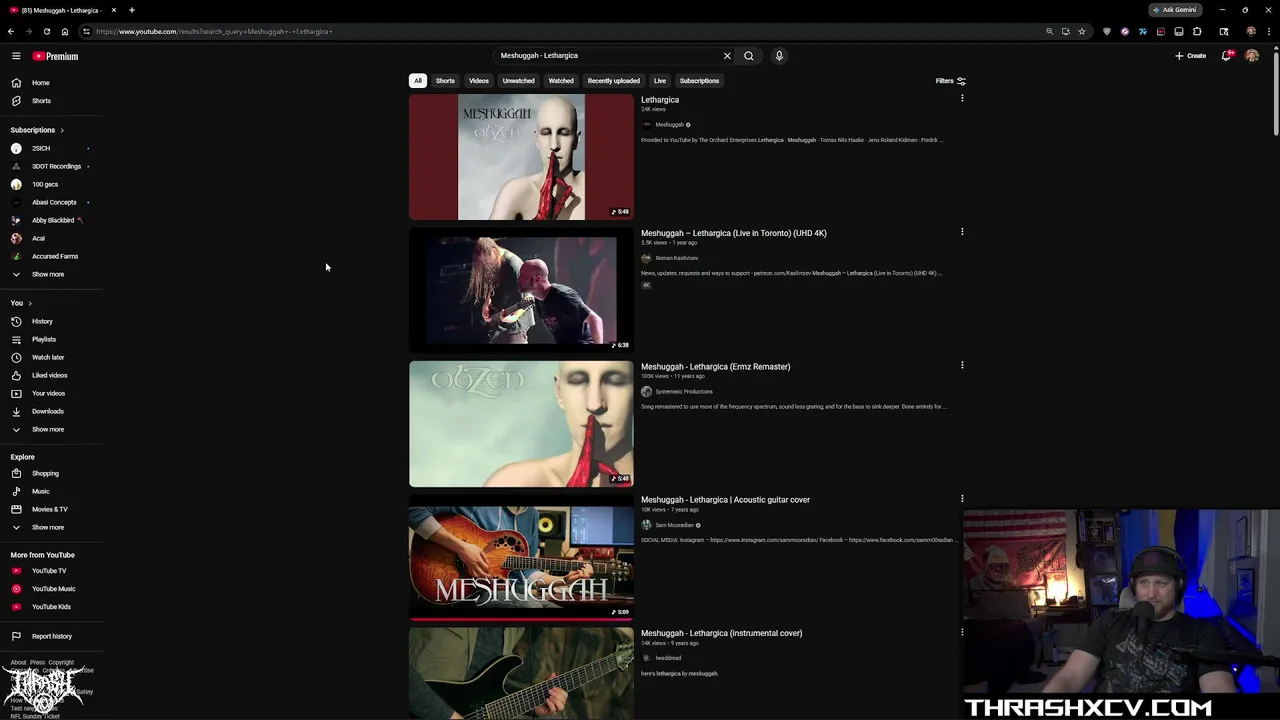Image resolution: width=1280 pixels, height=720 pixels.
Task: Open Liked videos
Action: click(49, 375)
